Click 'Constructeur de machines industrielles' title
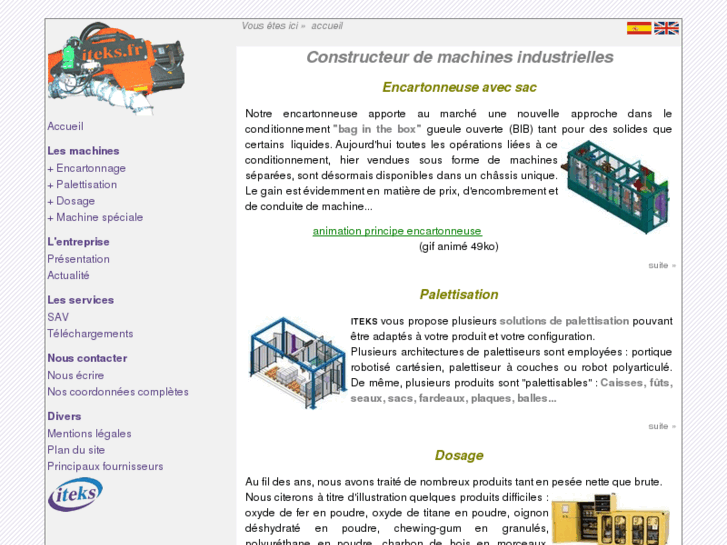 (459, 57)
